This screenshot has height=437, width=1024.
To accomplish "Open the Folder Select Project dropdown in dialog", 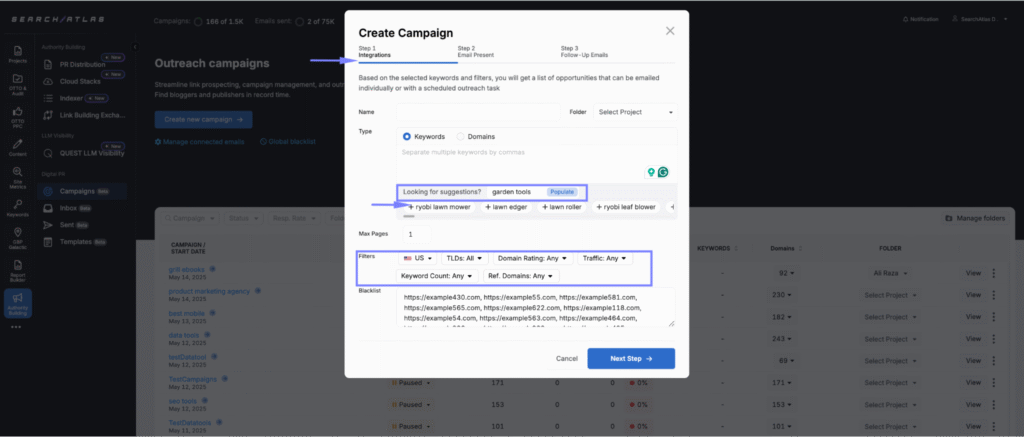I will 635,112.
